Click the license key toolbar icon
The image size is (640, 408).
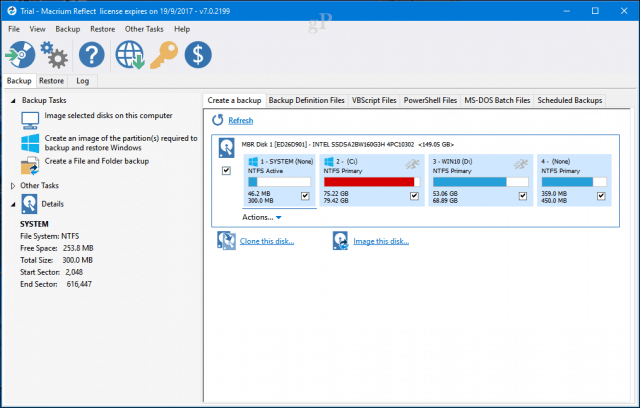click(x=164, y=54)
